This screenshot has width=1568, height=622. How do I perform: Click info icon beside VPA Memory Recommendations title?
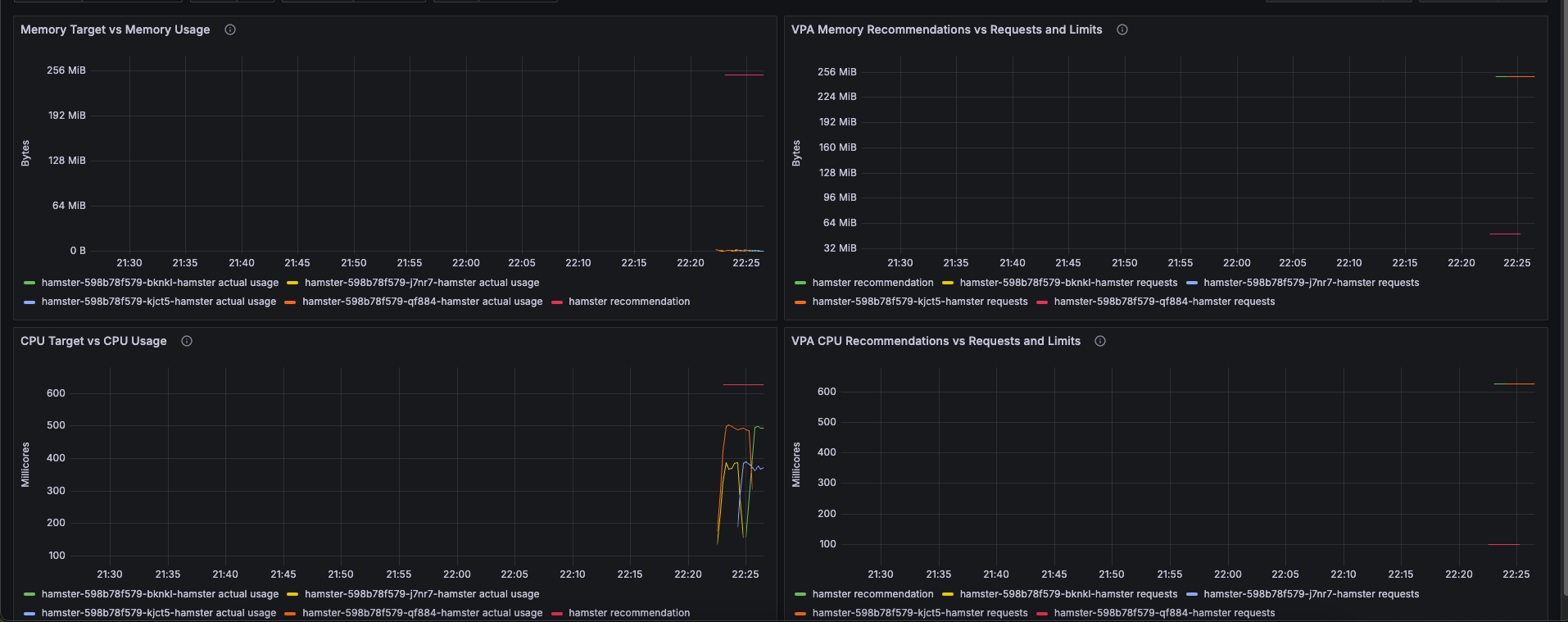(1122, 30)
